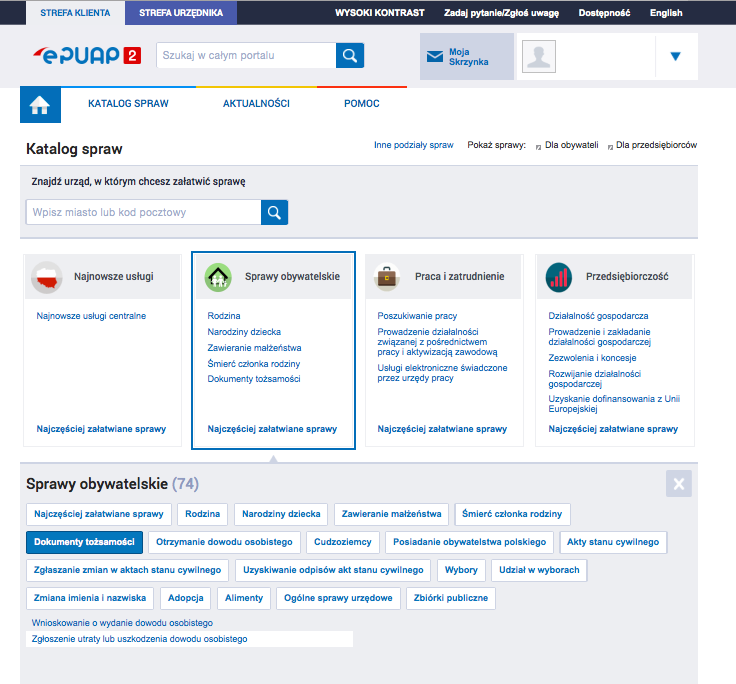The height and width of the screenshot is (684, 736).
Task: Open Najnowsze usługi centralne link
Action: pos(91,316)
